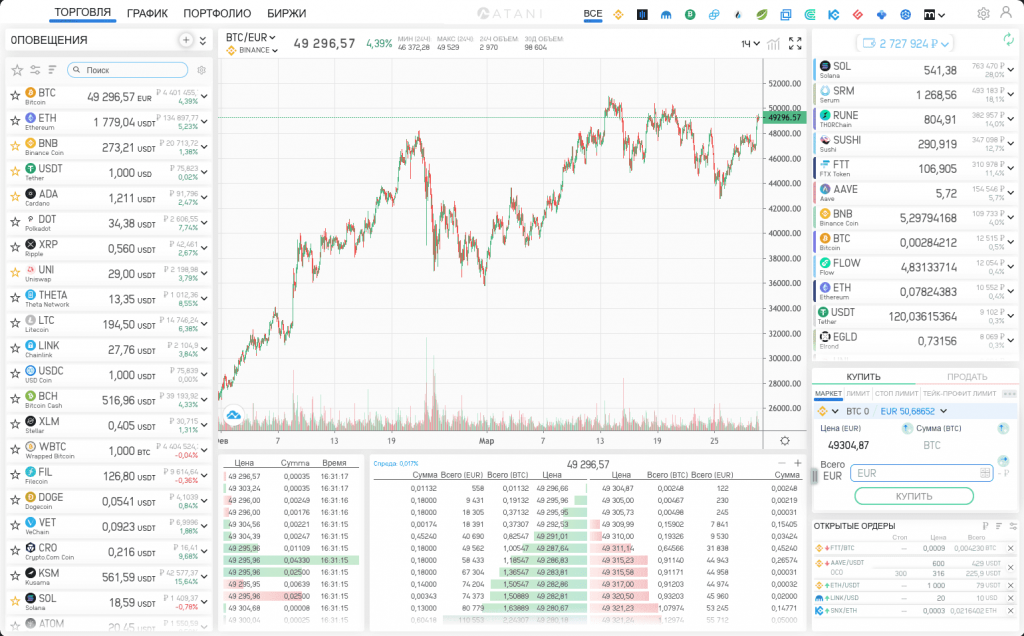1024x636 pixels.
Task: Open the 2 727 924 ₽ balance dropdown
Action: pos(905,44)
